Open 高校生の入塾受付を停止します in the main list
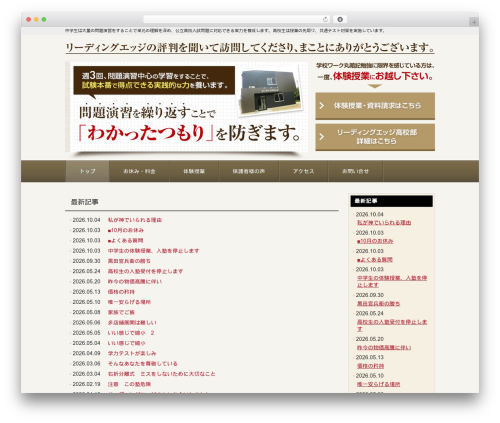The width and height of the screenshot is (500, 423). click(145, 271)
